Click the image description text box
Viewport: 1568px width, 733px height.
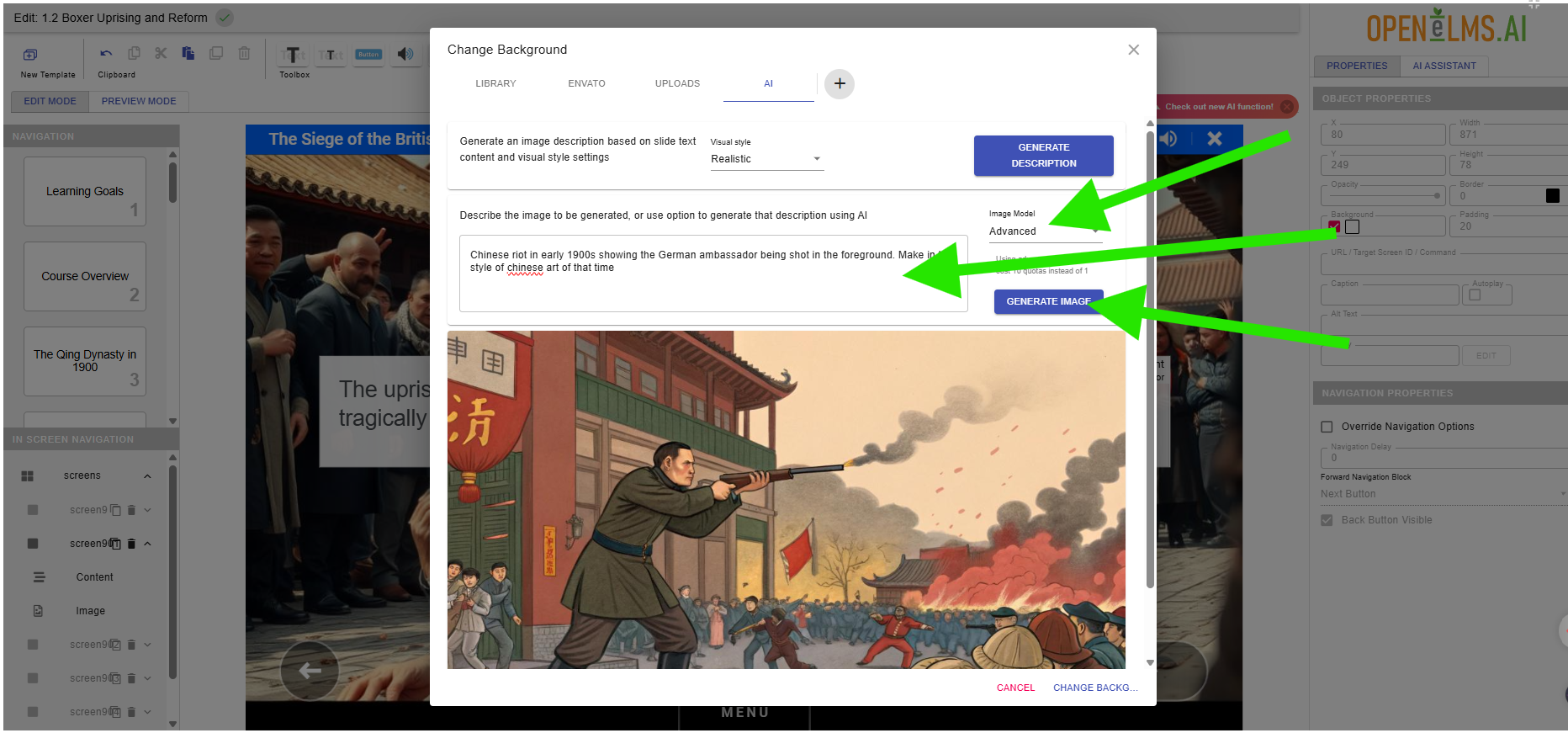point(713,274)
